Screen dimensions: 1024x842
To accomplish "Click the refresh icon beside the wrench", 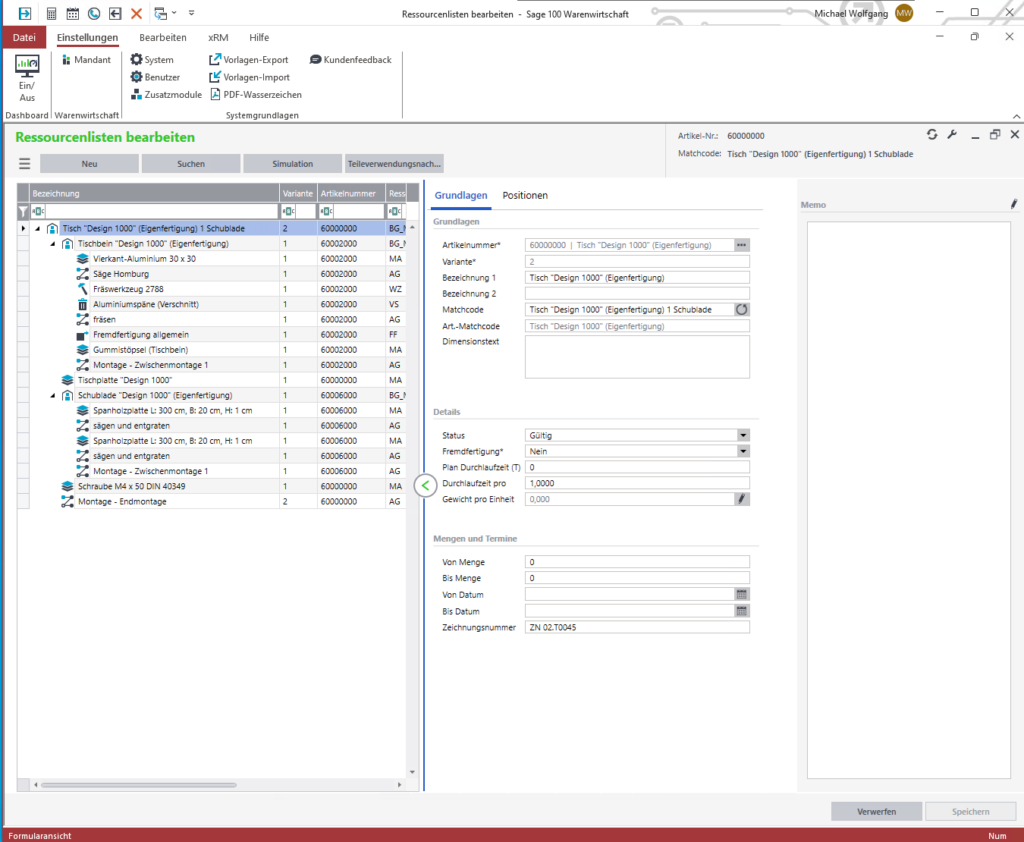I will point(932,135).
